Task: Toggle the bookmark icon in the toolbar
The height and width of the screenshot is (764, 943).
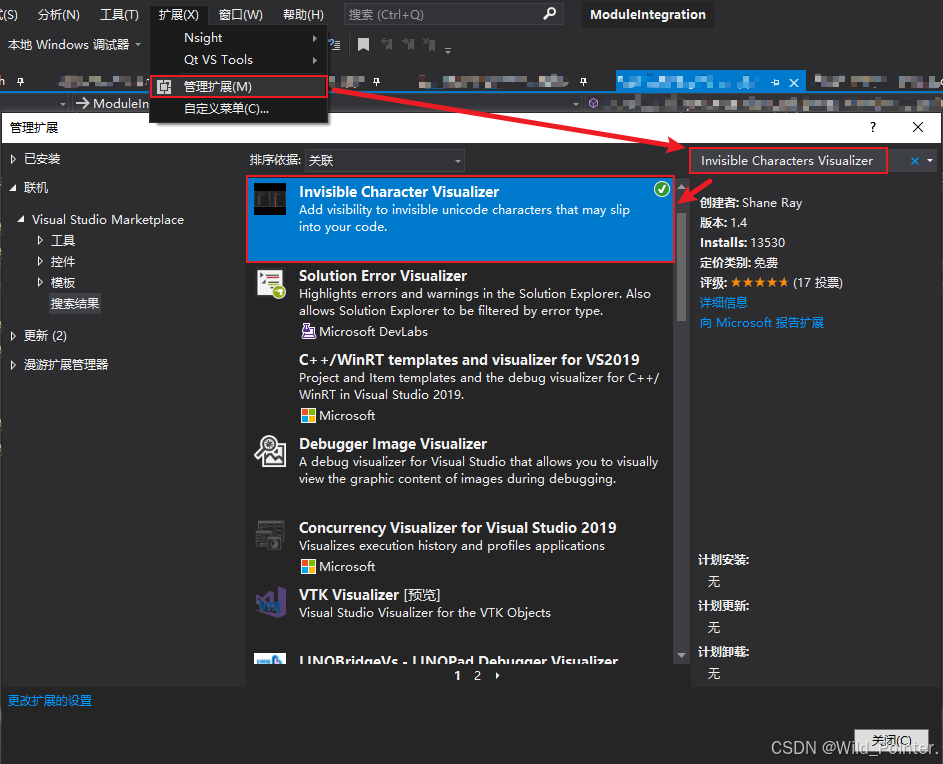Action: tap(363, 44)
